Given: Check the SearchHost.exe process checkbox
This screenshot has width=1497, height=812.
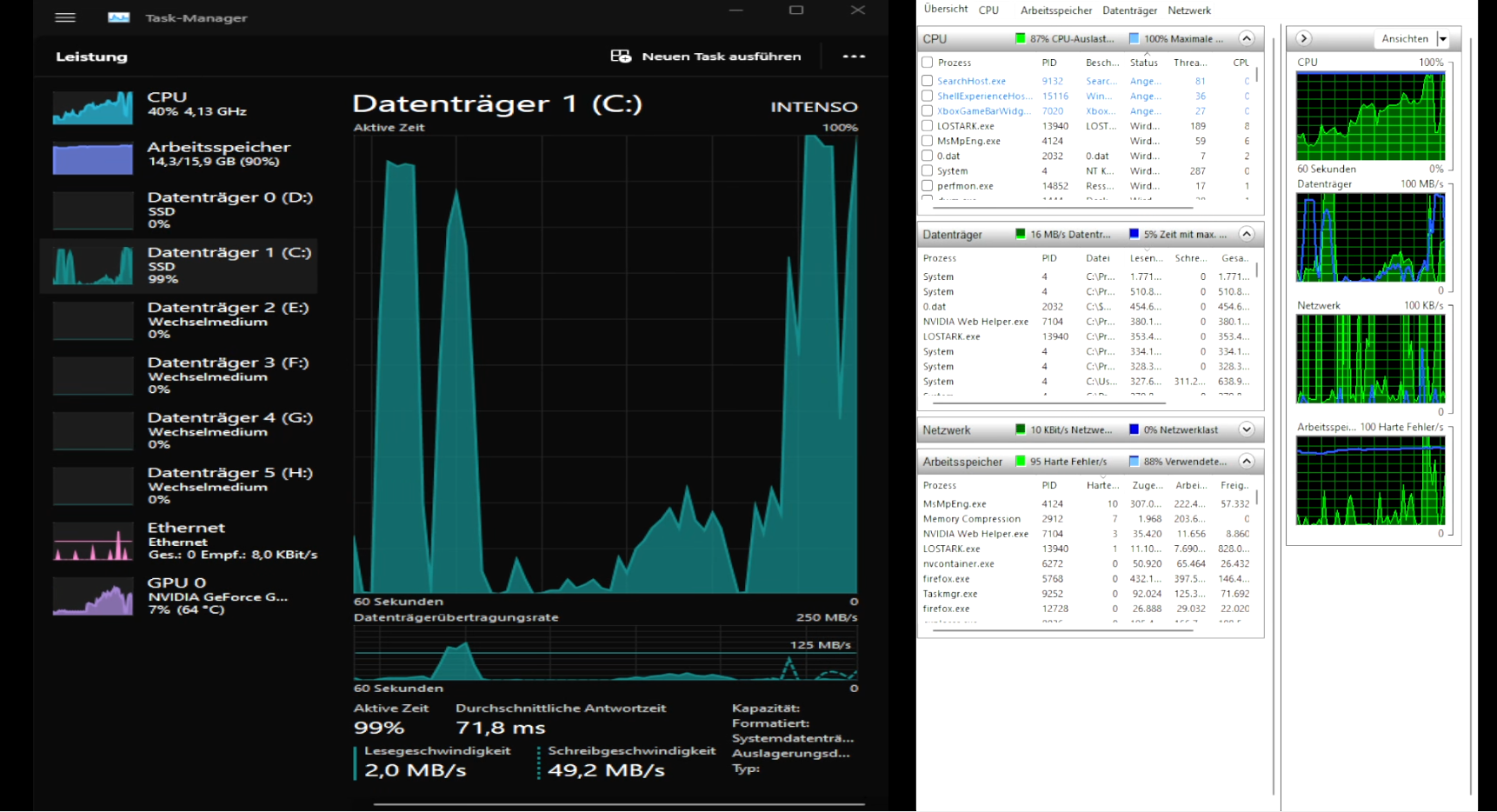Looking at the screenshot, I should [928, 81].
